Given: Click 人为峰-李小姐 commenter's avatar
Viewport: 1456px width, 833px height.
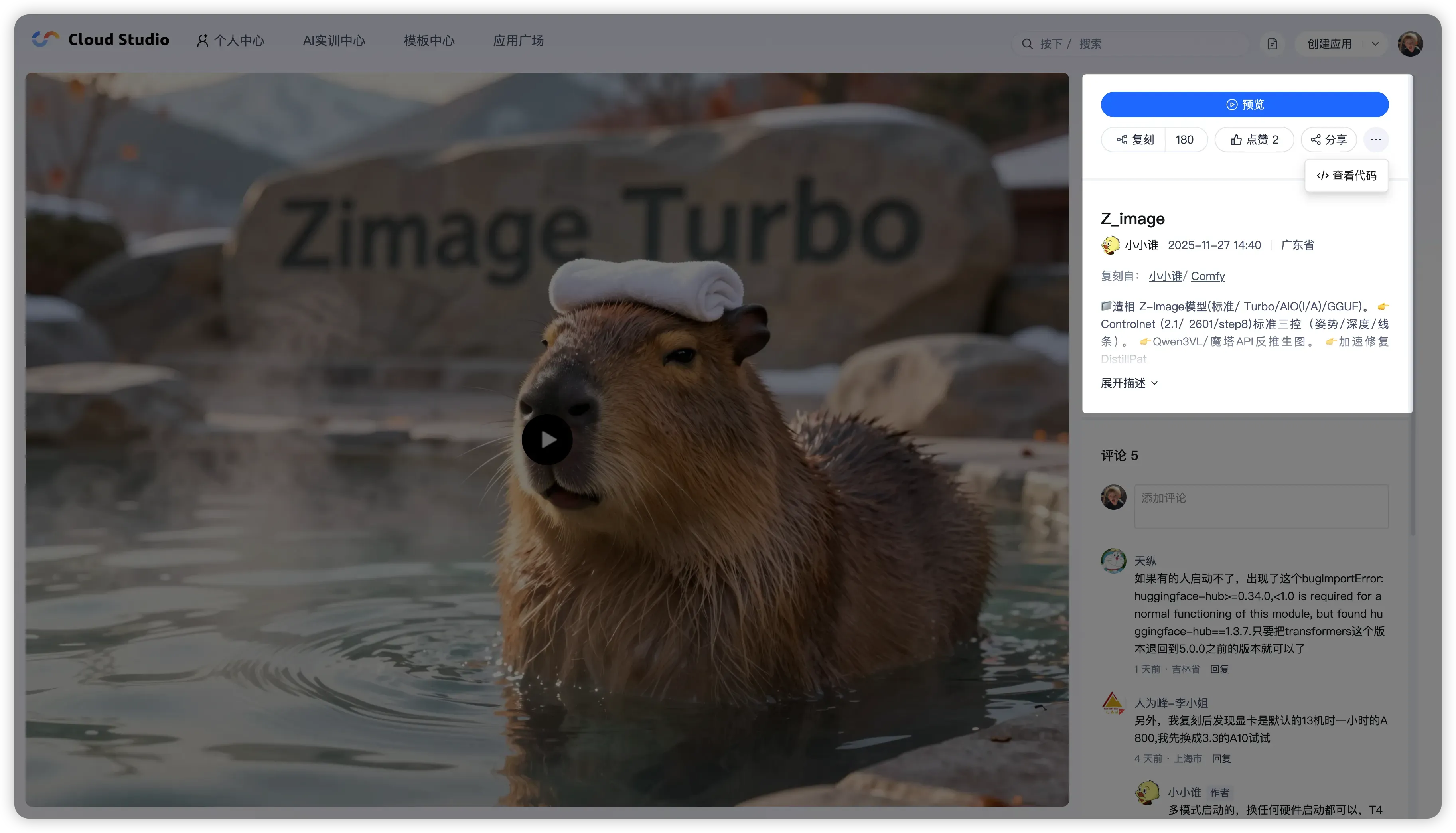Looking at the screenshot, I should tap(1113, 703).
